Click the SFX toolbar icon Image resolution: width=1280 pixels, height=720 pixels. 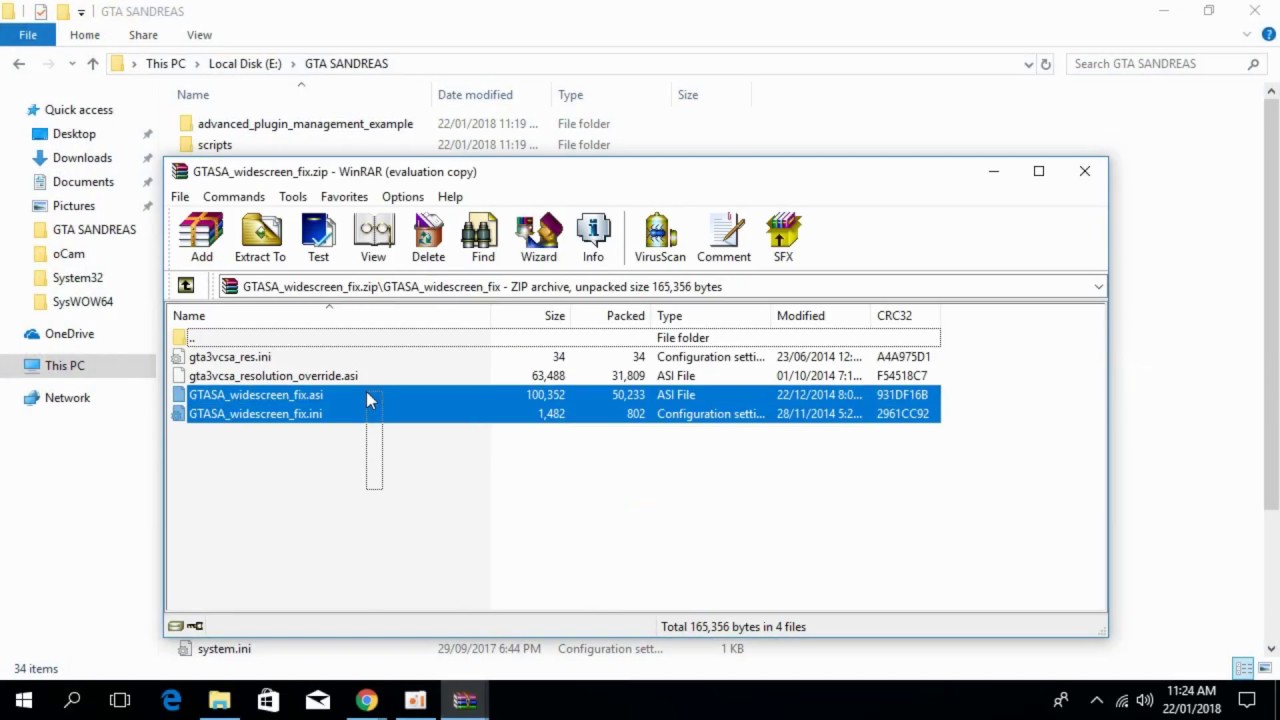pyautogui.click(x=783, y=238)
